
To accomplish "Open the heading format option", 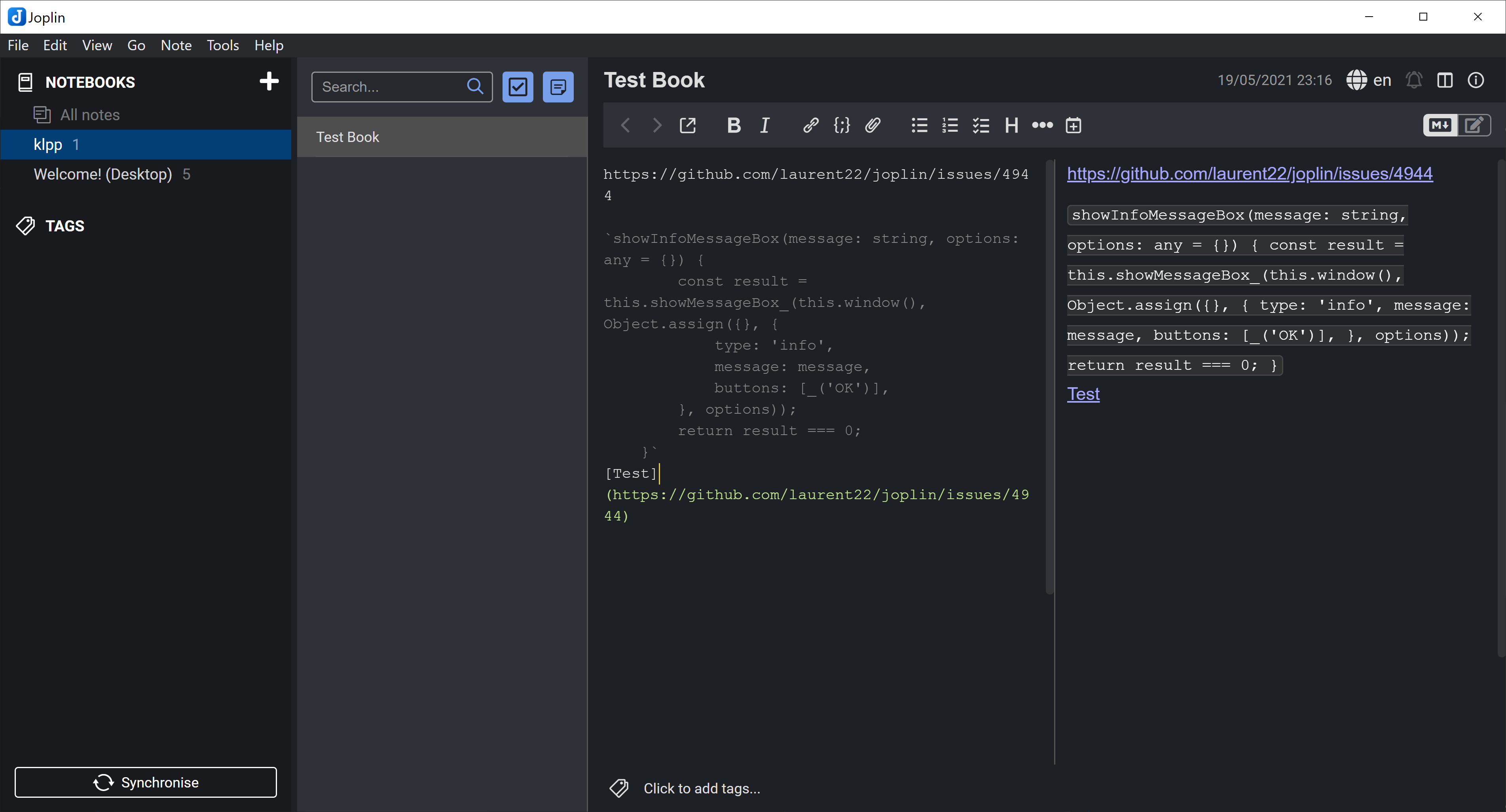I will 1011,125.
